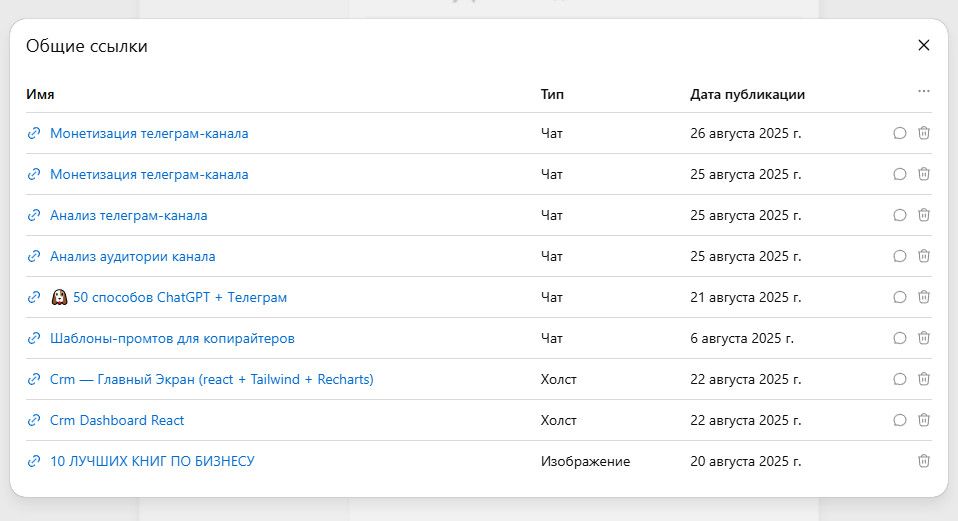The height and width of the screenshot is (521, 958).
Task: View source chat for 50 способов ChatGPT
Action: [x=899, y=297]
